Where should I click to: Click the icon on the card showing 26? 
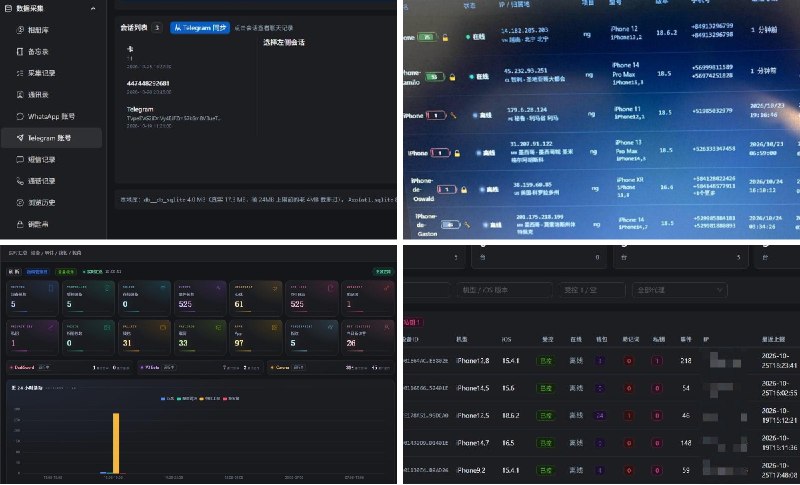[386, 327]
